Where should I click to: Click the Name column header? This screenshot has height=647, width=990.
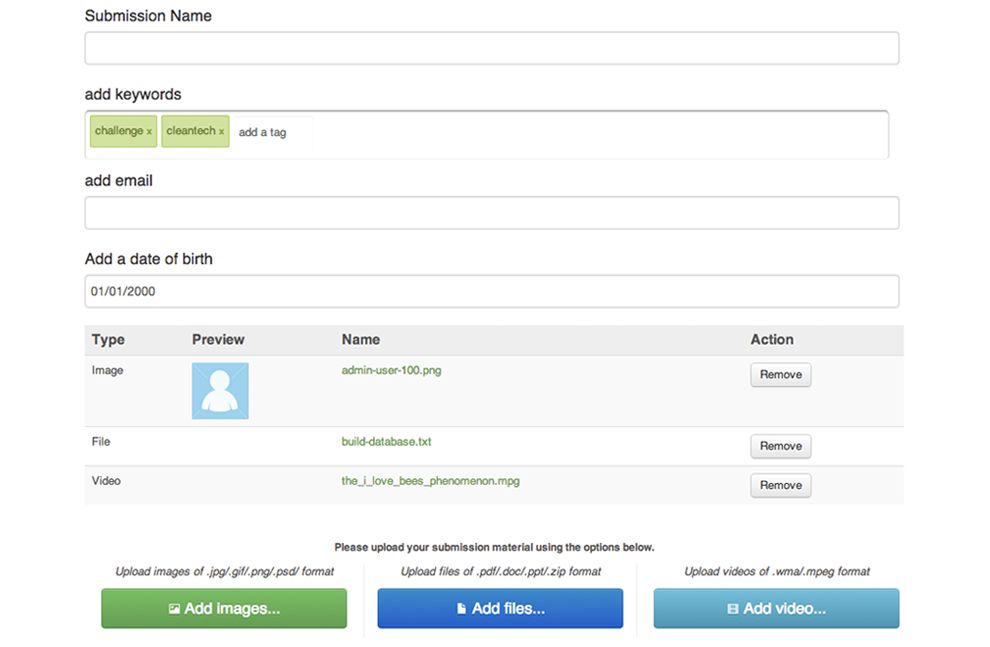tap(361, 340)
